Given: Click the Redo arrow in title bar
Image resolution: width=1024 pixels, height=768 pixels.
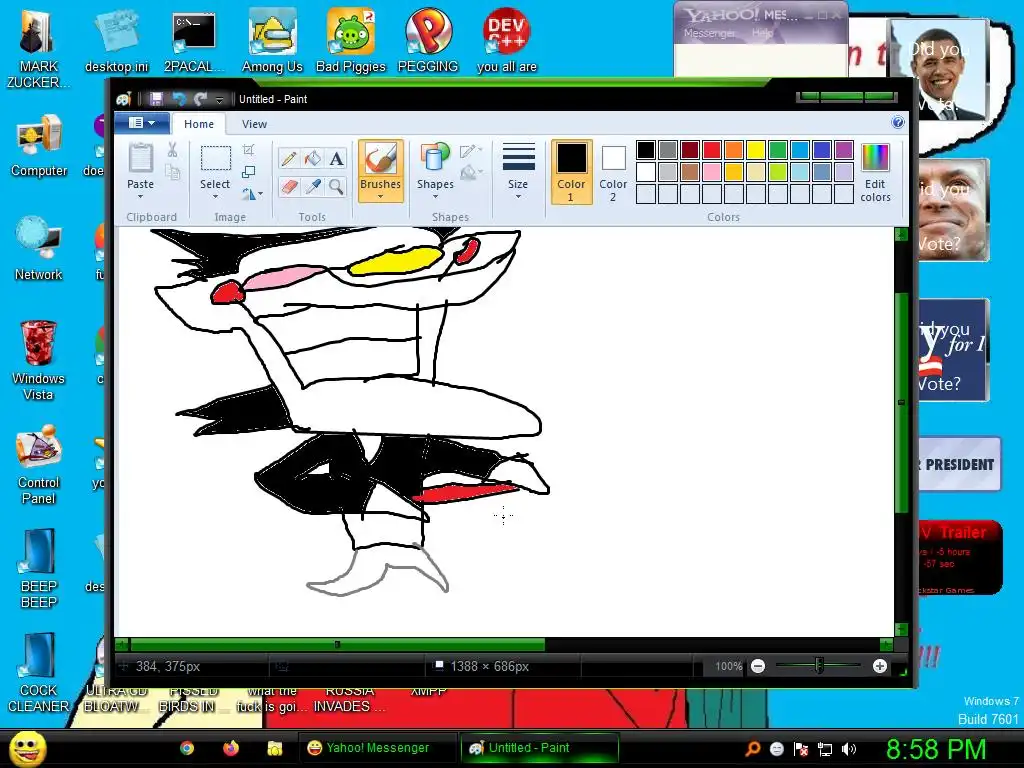Looking at the screenshot, I should tap(200, 99).
